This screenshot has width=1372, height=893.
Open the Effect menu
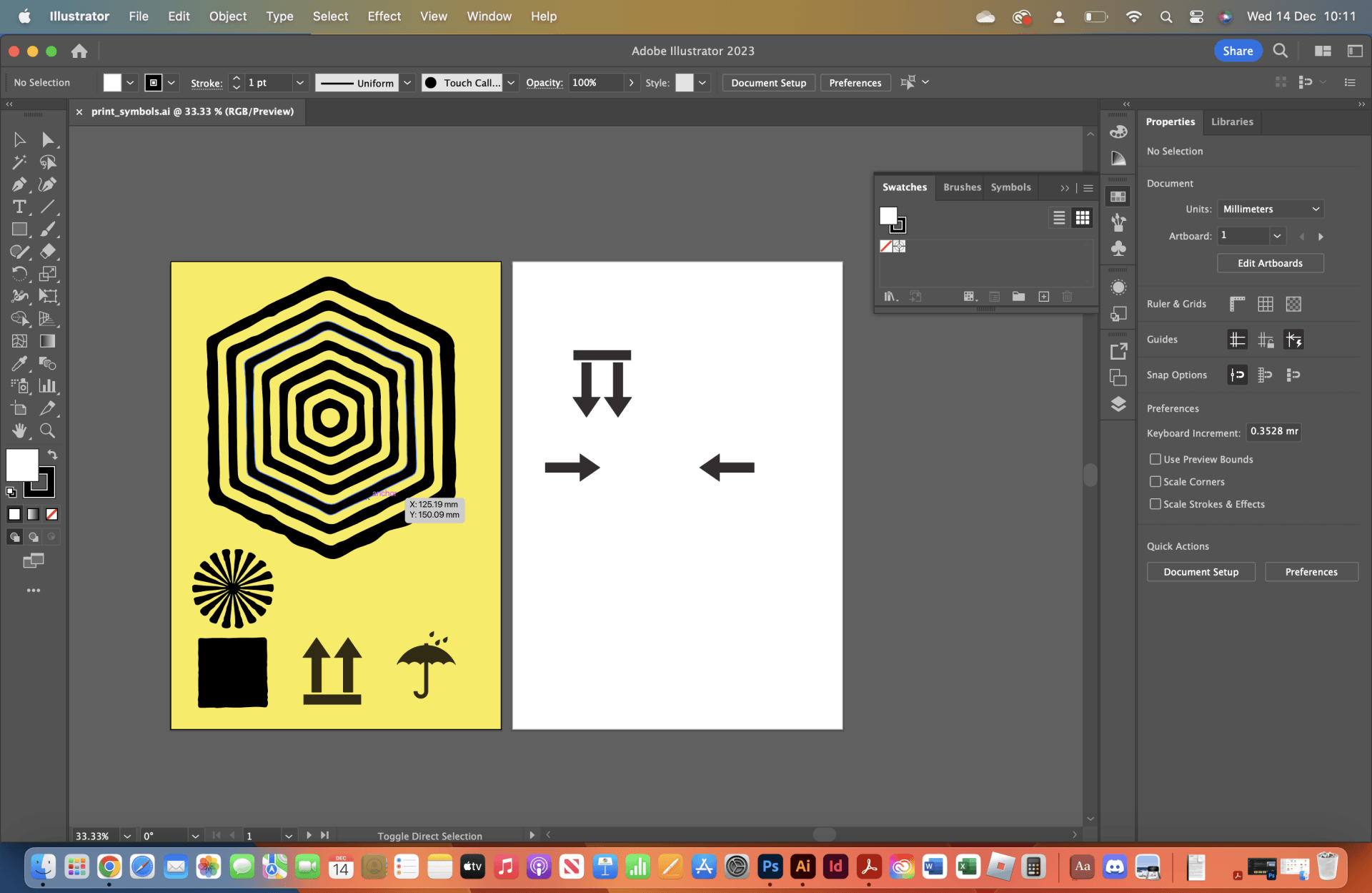pos(384,16)
